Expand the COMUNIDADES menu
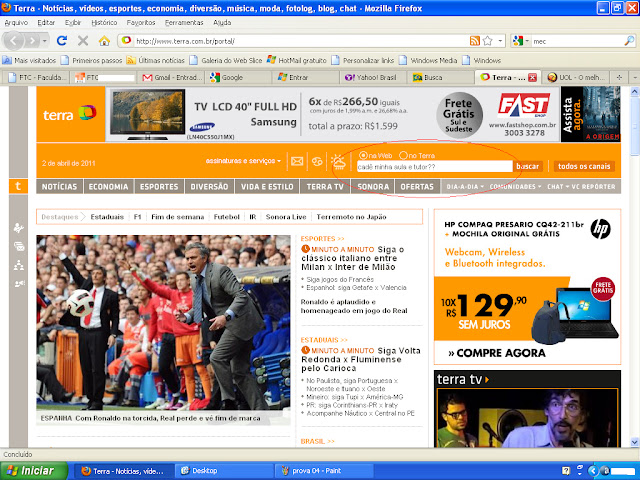640x480 pixels. point(516,187)
